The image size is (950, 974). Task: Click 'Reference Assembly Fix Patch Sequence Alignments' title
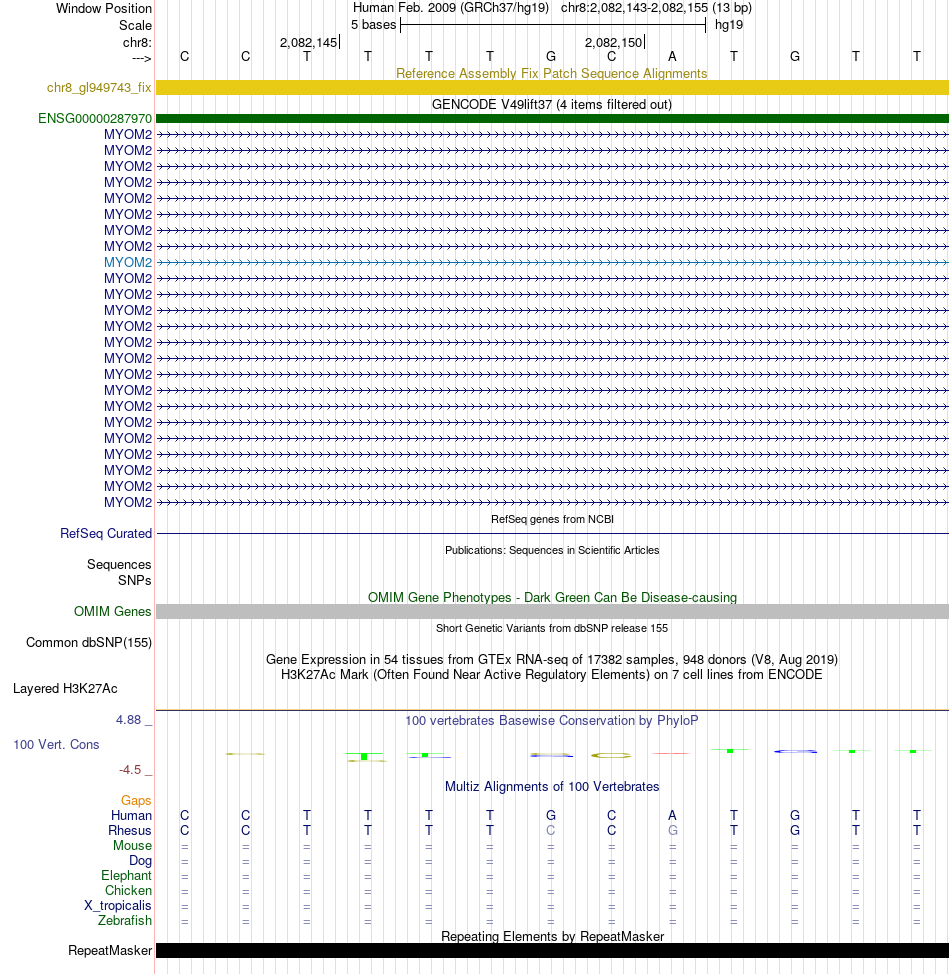pos(552,73)
